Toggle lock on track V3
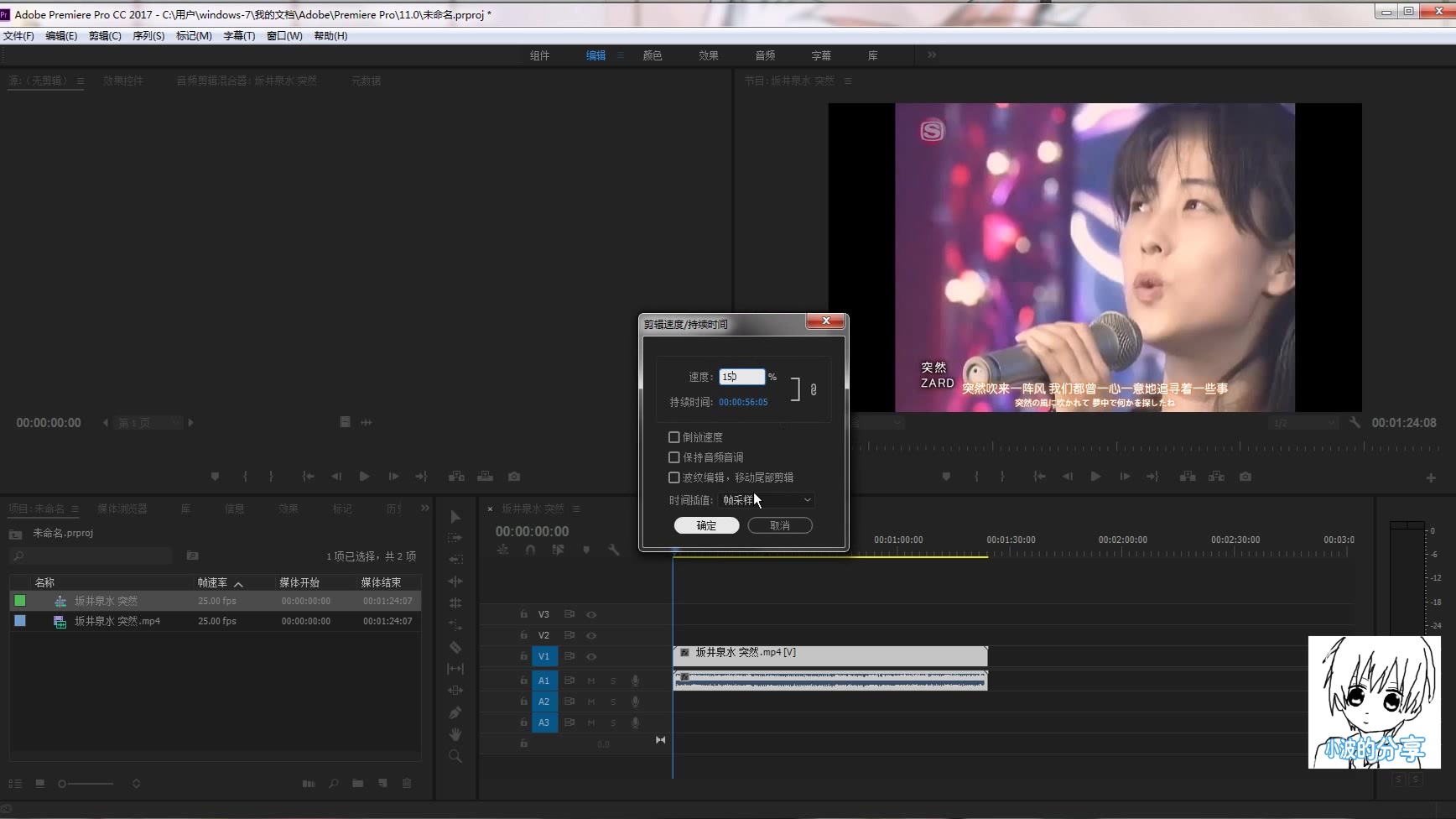Screen dimensions: 1456x819 (x=523, y=614)
